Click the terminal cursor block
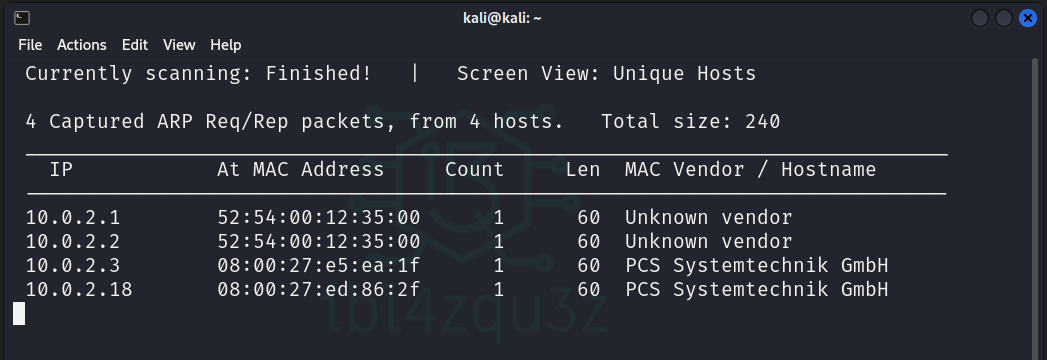The height and width of the screenshot is (360, 1047). click(19, 314)
